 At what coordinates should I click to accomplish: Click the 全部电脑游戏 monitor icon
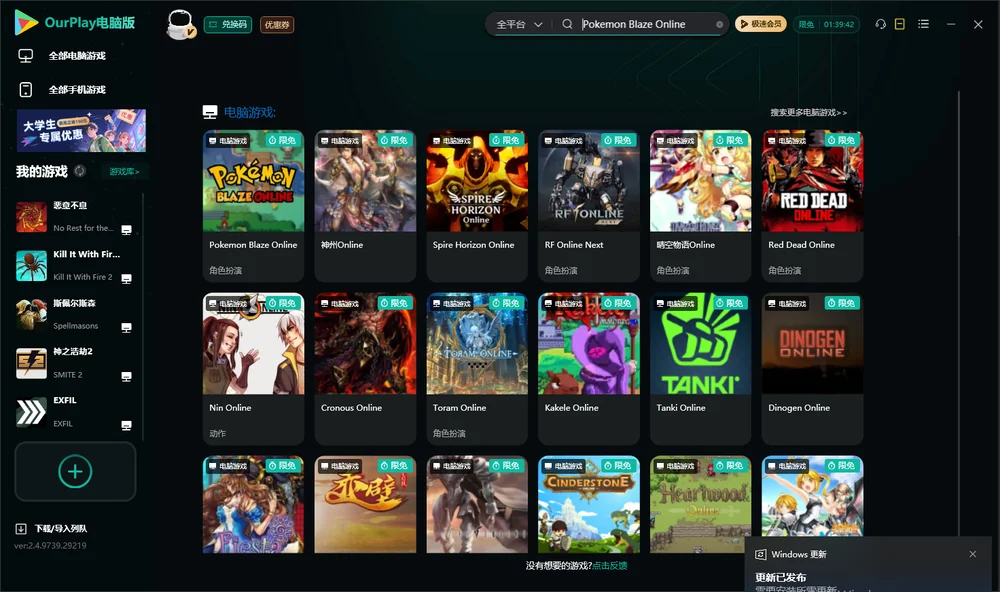tap(26, 56)
